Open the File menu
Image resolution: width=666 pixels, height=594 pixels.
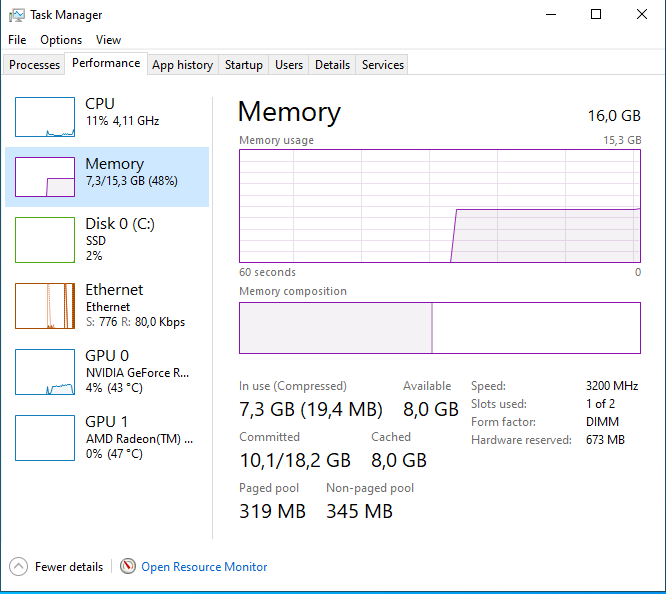(x=17, y=40)
